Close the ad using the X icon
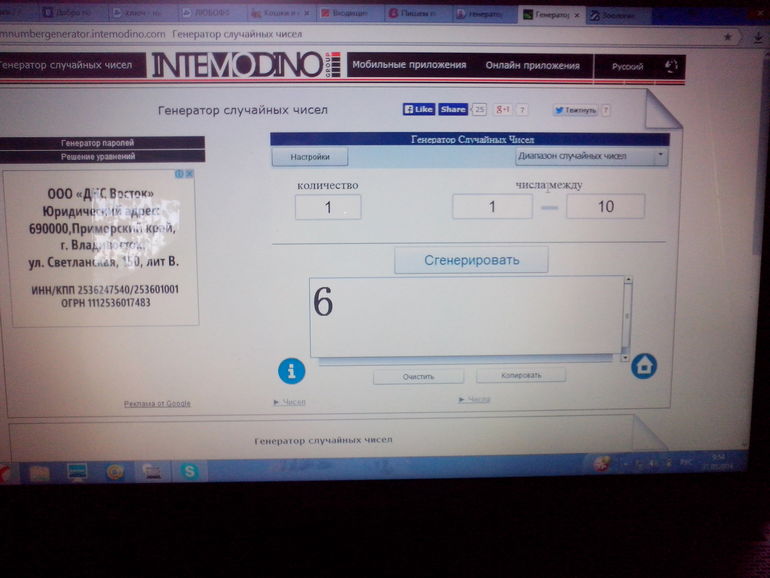Viewport: 770px width, 578px height. [x=189, y=174]
